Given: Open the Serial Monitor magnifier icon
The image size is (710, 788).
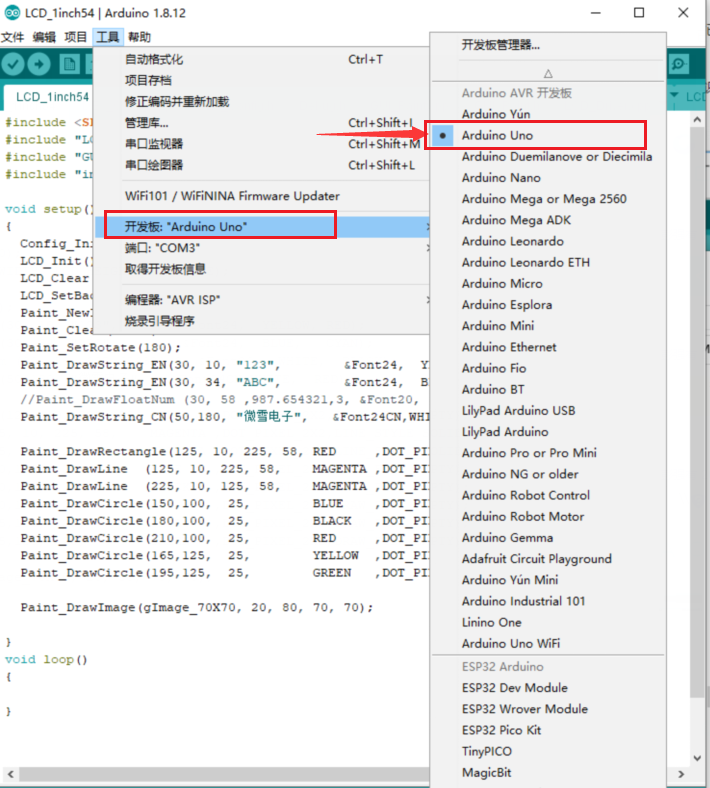Looking at the screenshot, I should 679,64.
